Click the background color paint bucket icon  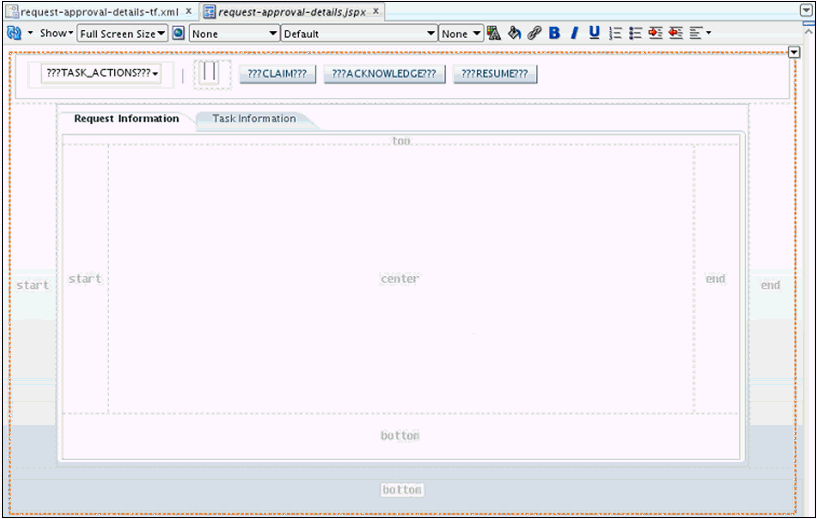[514, 33]
